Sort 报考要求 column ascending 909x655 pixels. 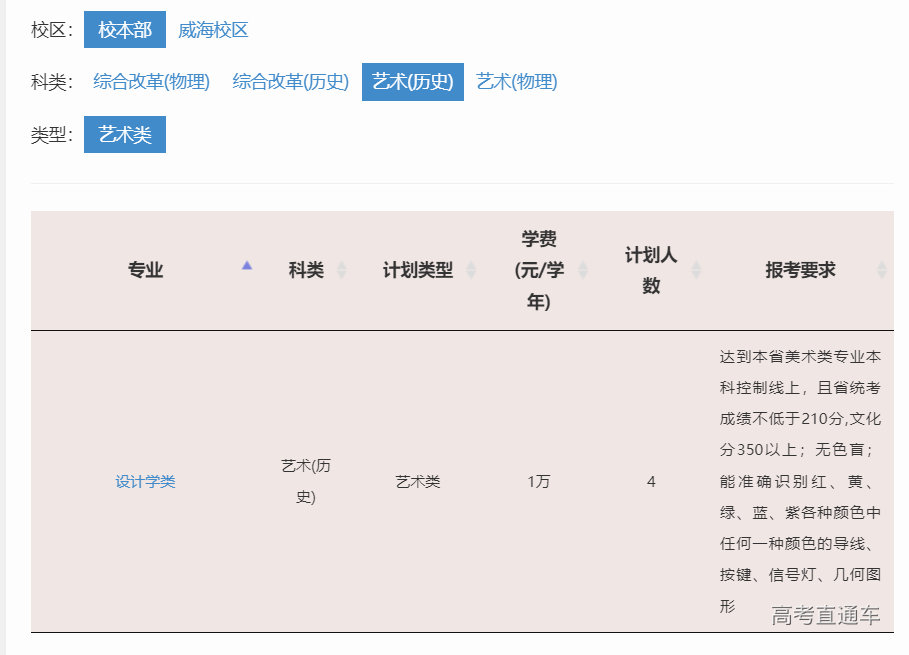point(881,264)
